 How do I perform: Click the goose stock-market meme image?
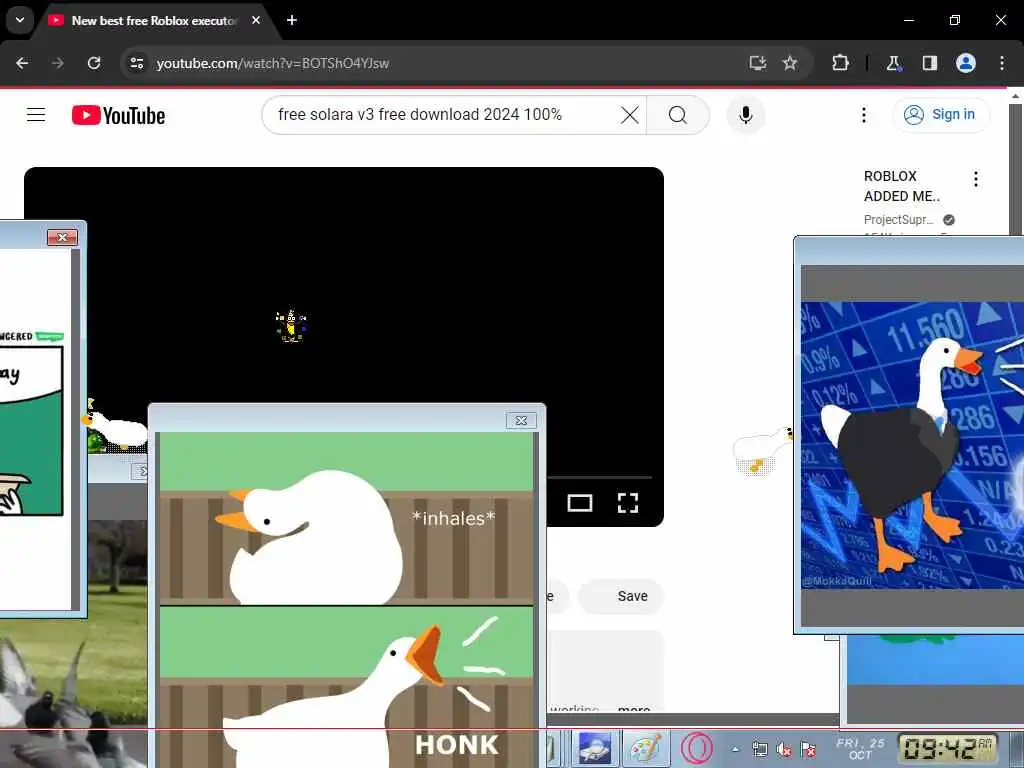click(912, 445)
